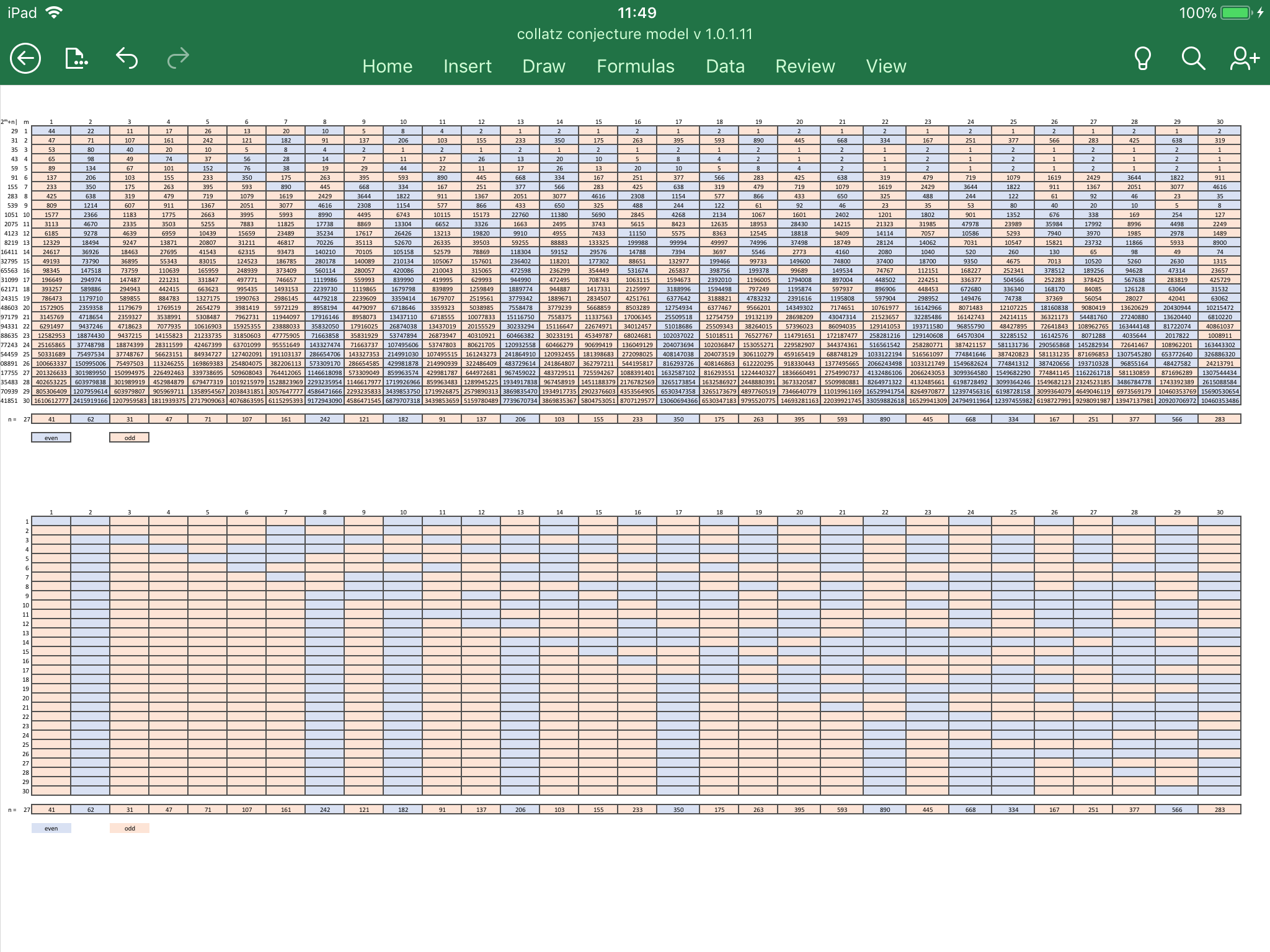The height and width of the screenshot is (952, 1270).
Task: Open the file options icon
Action: click(x=76, y=59)
